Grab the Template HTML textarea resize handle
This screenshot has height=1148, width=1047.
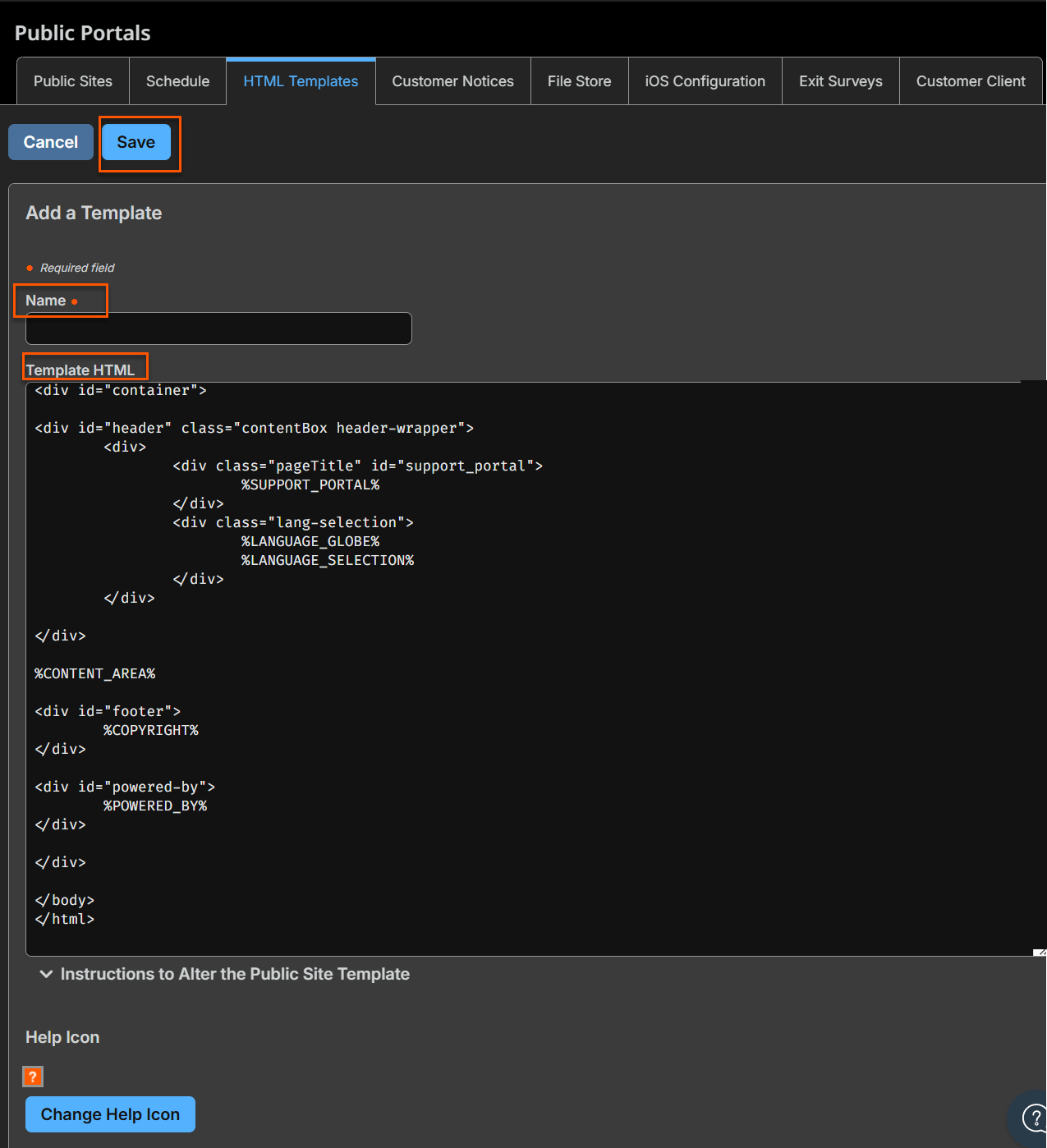click(1039, 952)
